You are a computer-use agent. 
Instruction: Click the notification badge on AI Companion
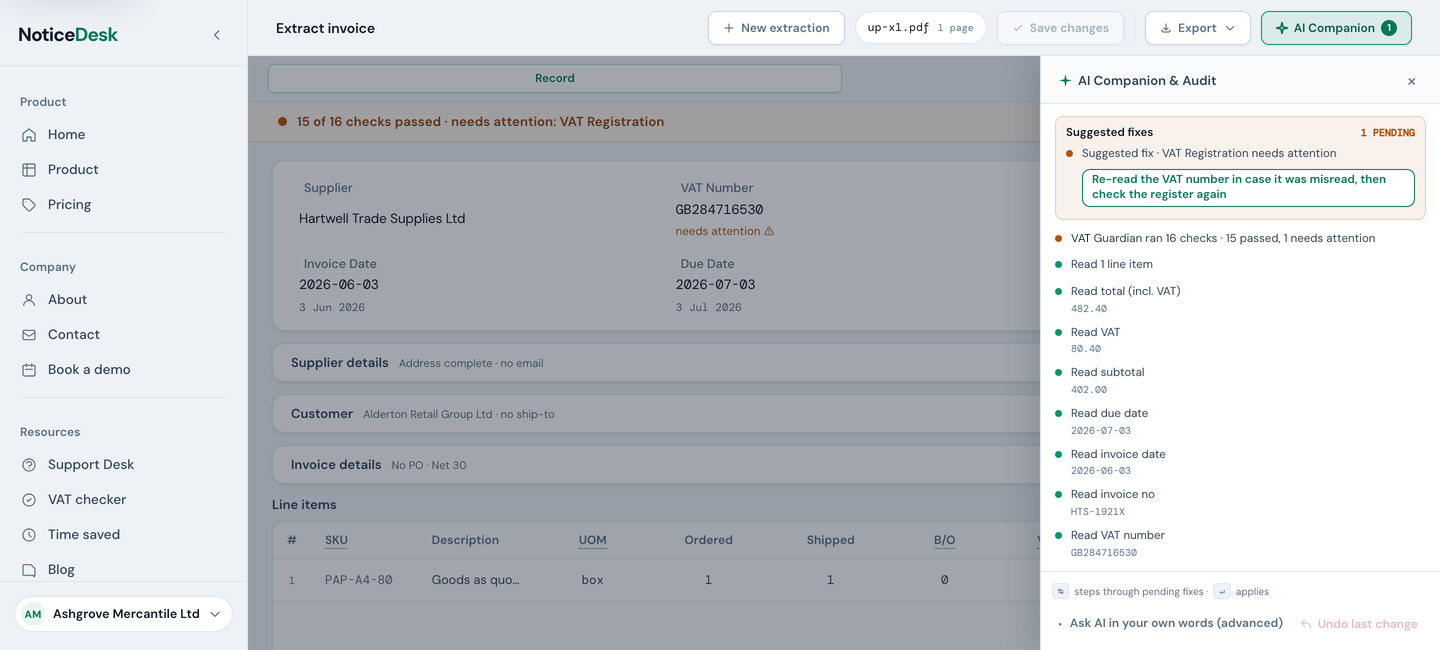[1388, 28]
